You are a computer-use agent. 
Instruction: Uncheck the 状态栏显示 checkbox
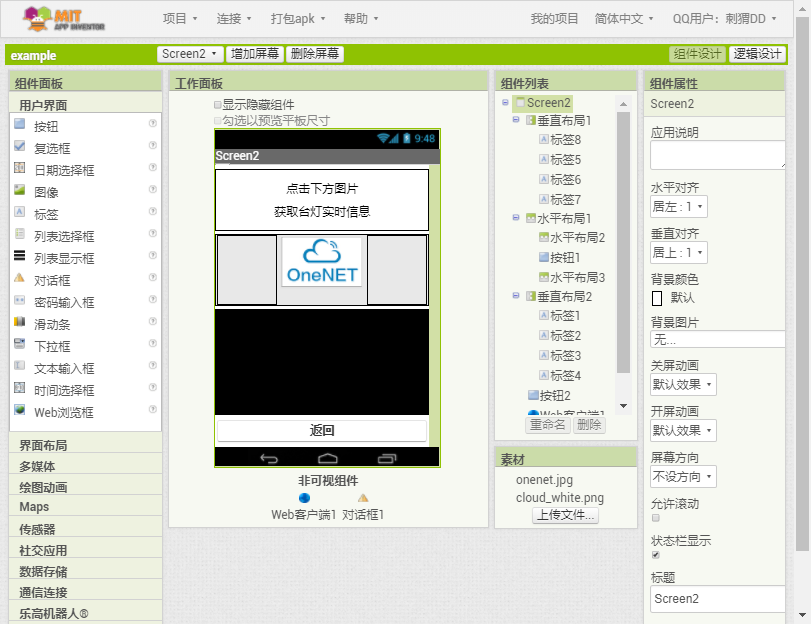coord(656,555)
